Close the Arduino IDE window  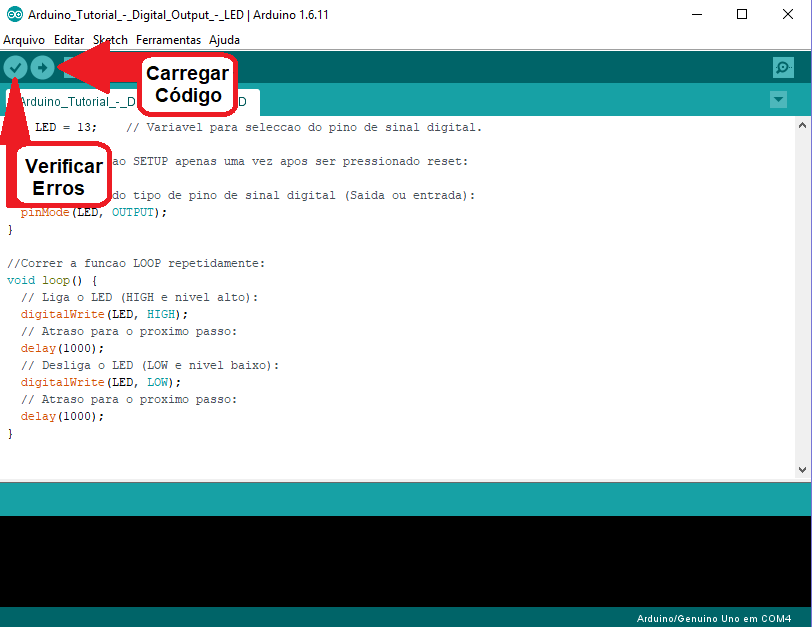[788, 14]
